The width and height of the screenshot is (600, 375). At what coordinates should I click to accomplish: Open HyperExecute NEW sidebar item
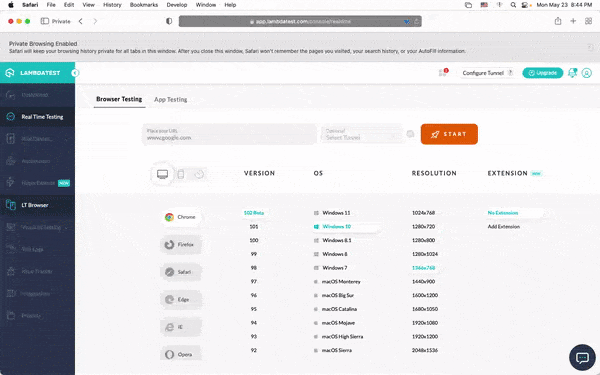(x=37, y=183)
